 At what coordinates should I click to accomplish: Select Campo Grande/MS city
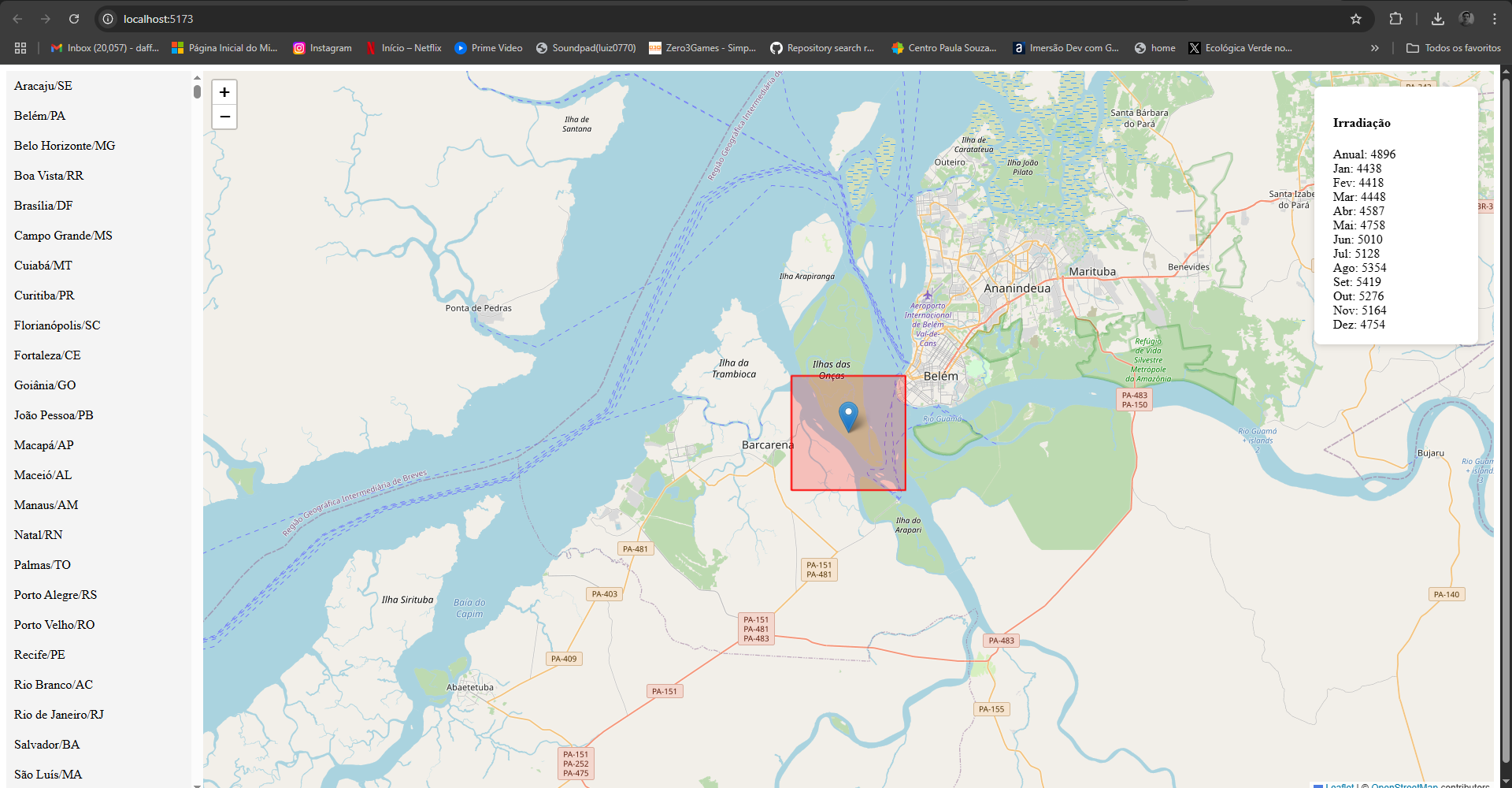[98, 236]
